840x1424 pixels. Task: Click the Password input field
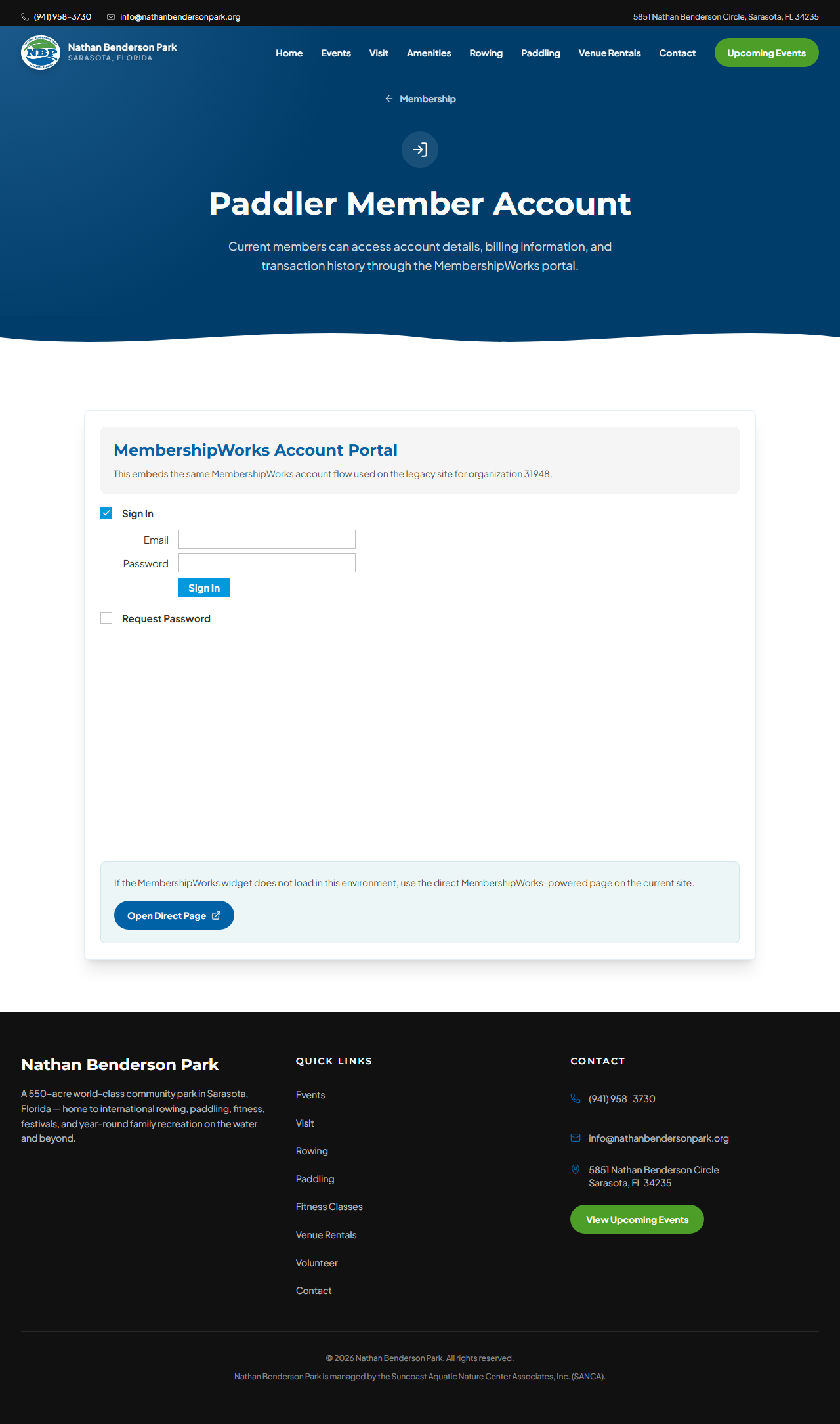267,563
